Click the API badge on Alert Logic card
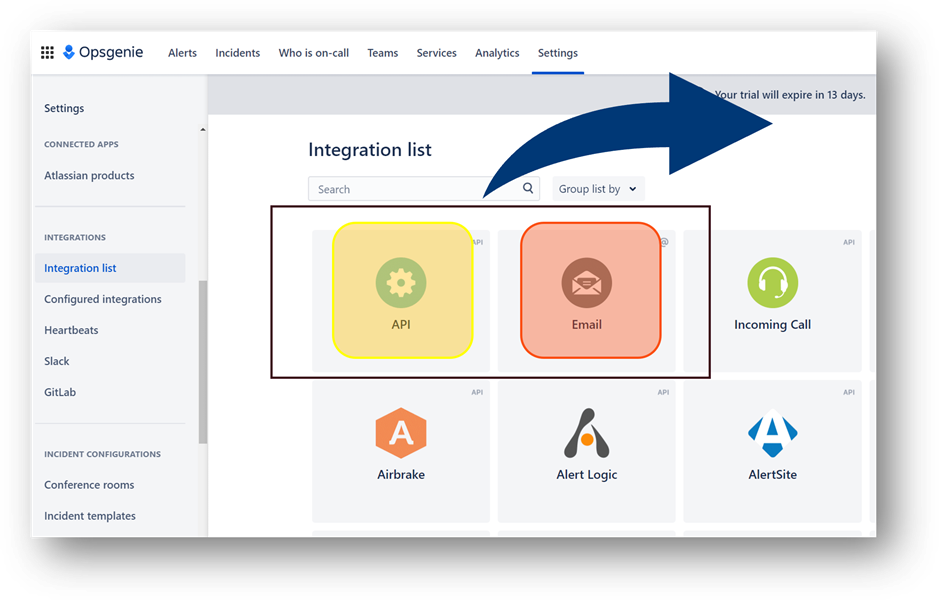939x600 pixels. coord(663,393)
